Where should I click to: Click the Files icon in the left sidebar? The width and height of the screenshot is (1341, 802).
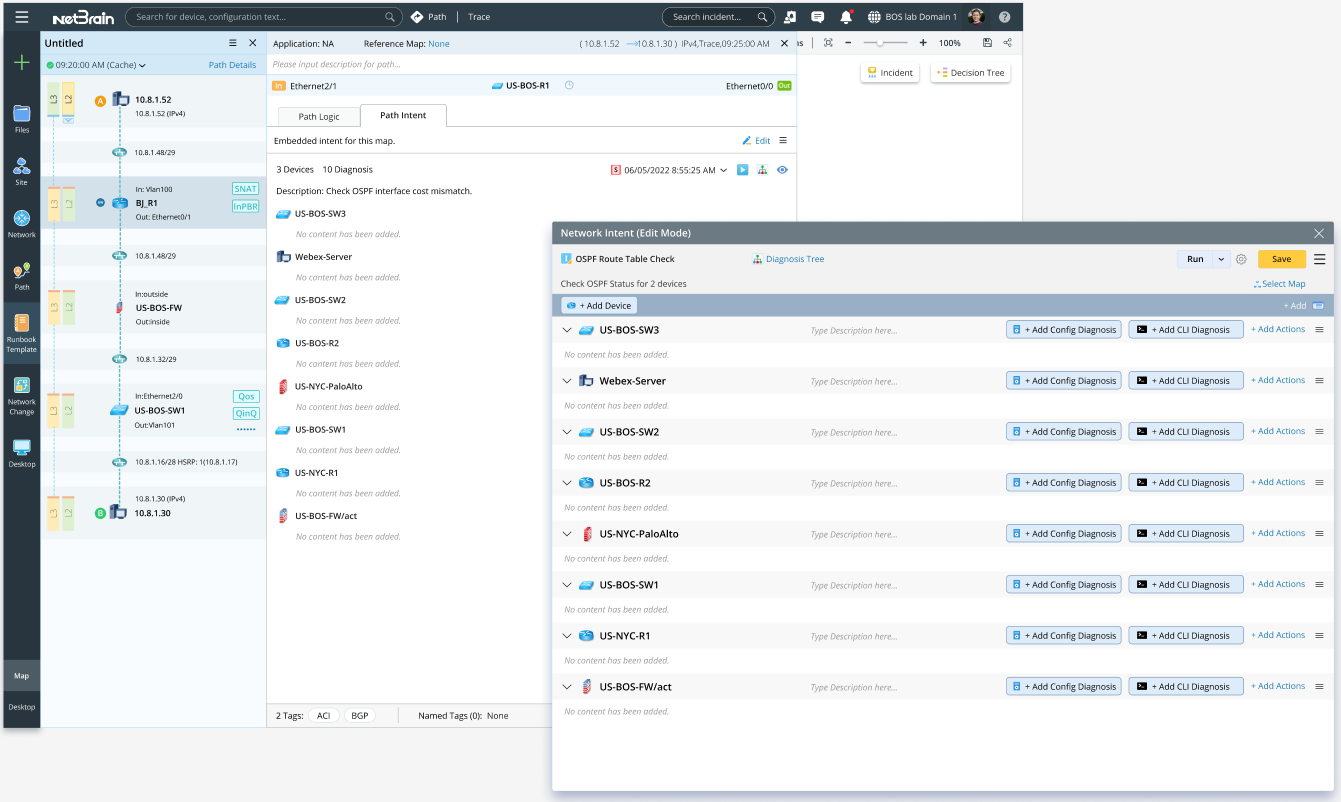(21, 115)
